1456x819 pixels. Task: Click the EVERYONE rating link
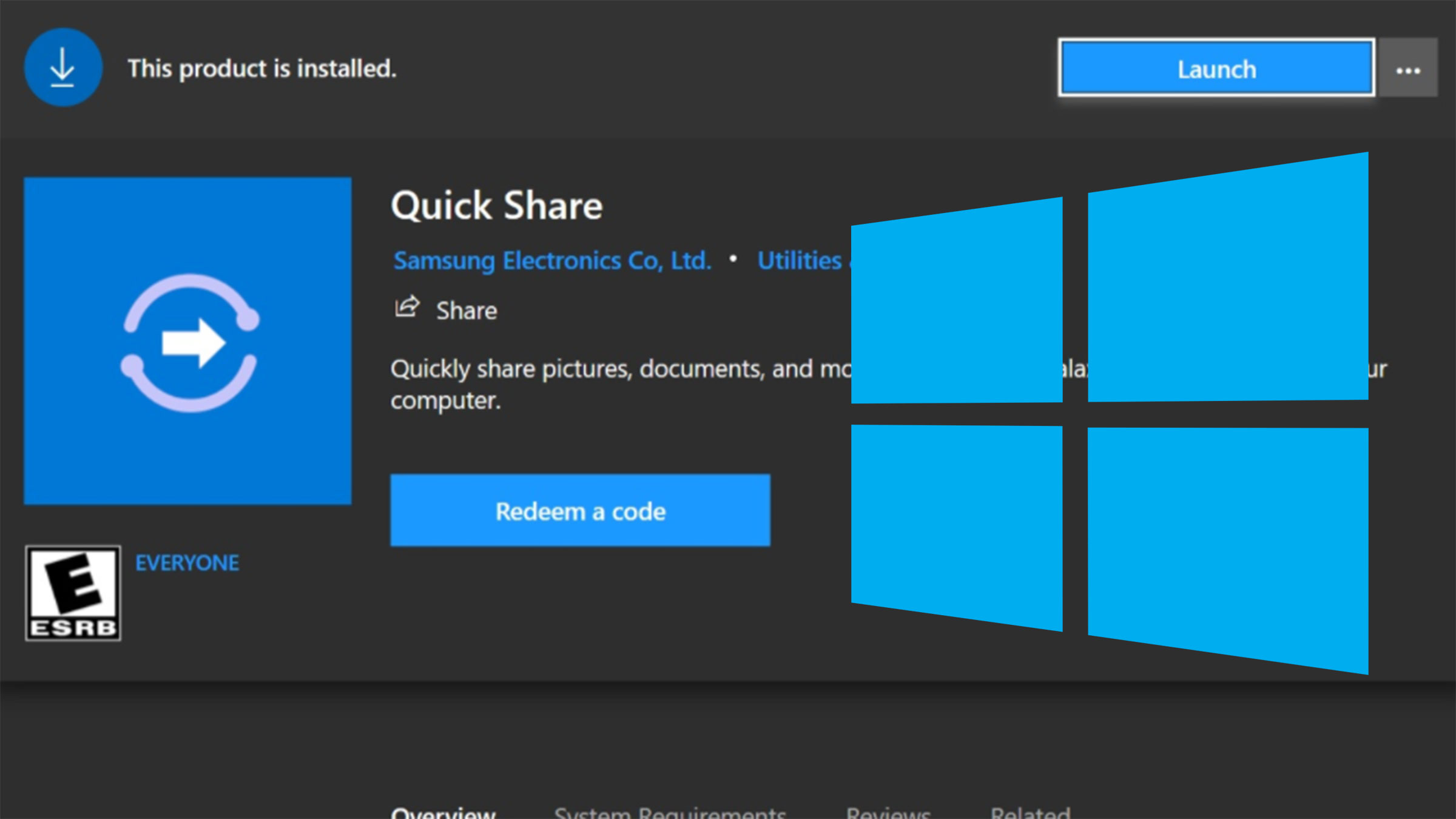187,563
